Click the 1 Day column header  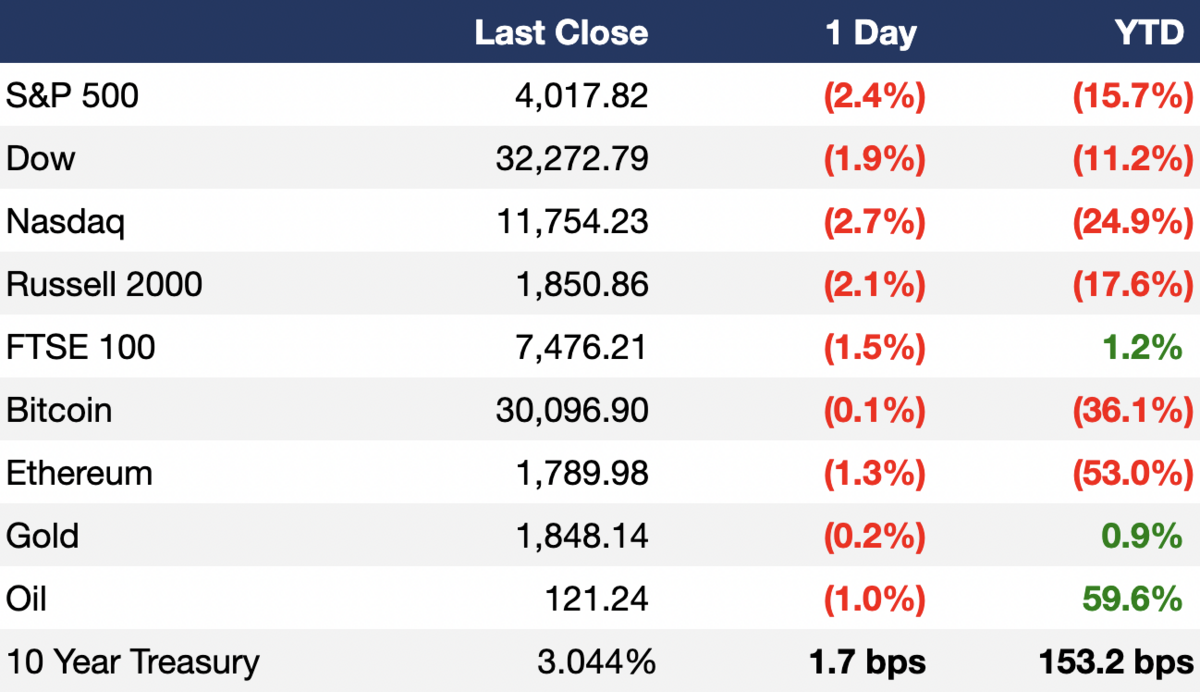871,33
